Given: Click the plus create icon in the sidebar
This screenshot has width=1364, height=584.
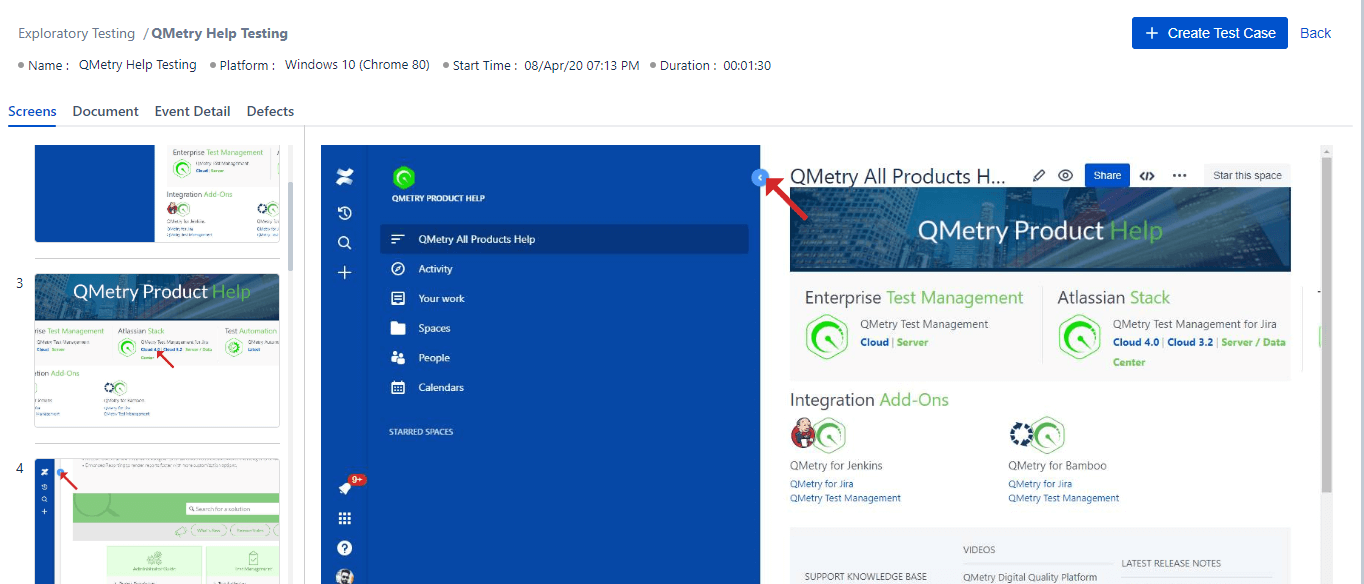Looking at the screenshot, I should pyautogui.click(x=344, y=272).
